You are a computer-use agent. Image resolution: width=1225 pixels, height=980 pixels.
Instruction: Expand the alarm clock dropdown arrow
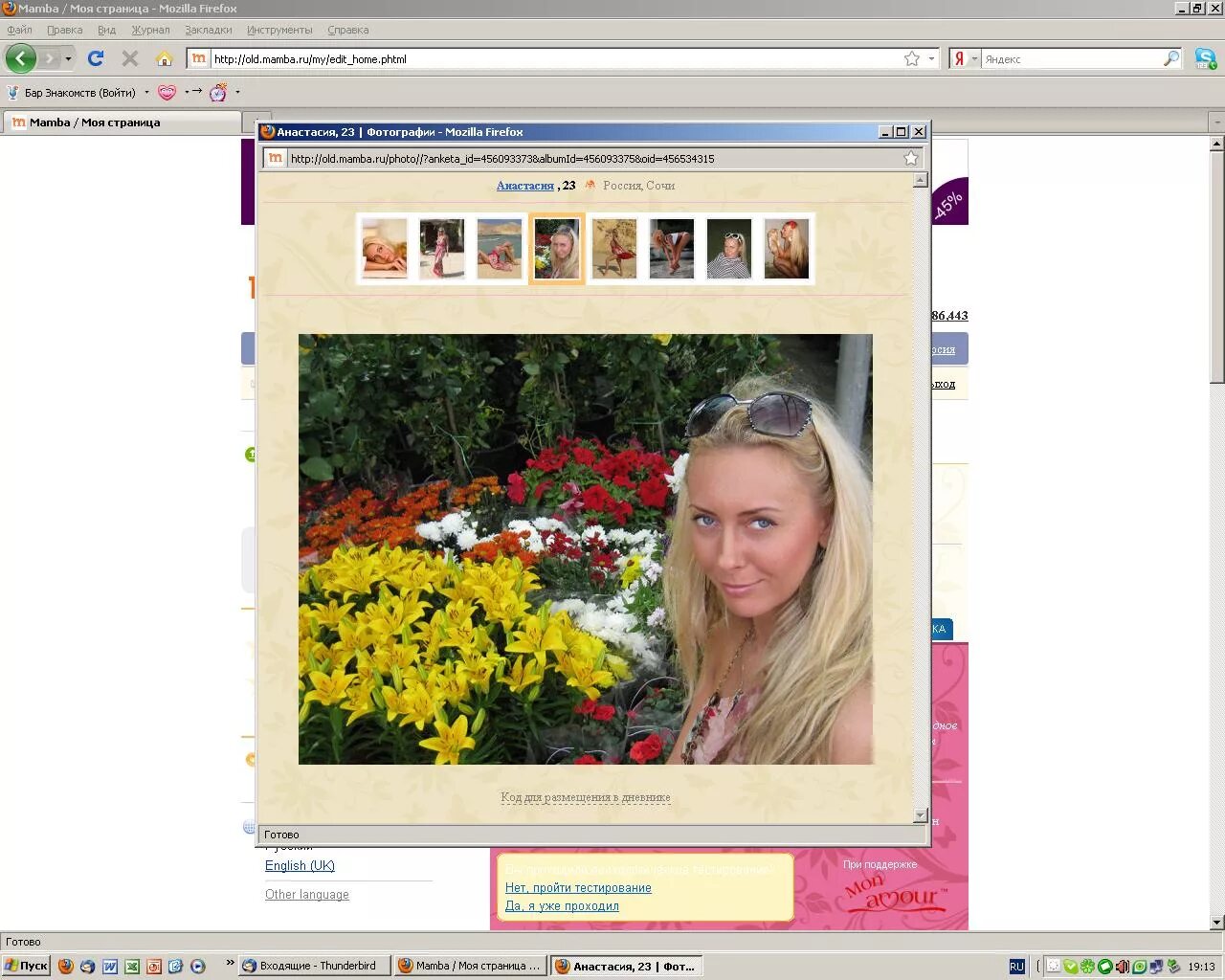click(237, 93)
